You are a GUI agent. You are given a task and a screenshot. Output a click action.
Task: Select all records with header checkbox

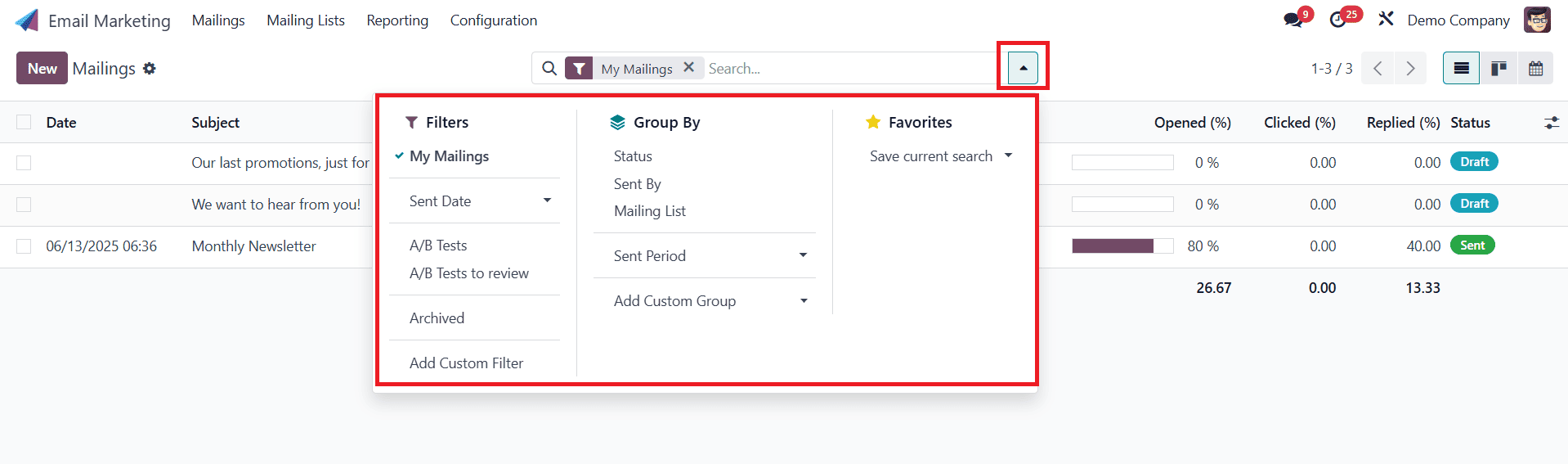(24, 122)
